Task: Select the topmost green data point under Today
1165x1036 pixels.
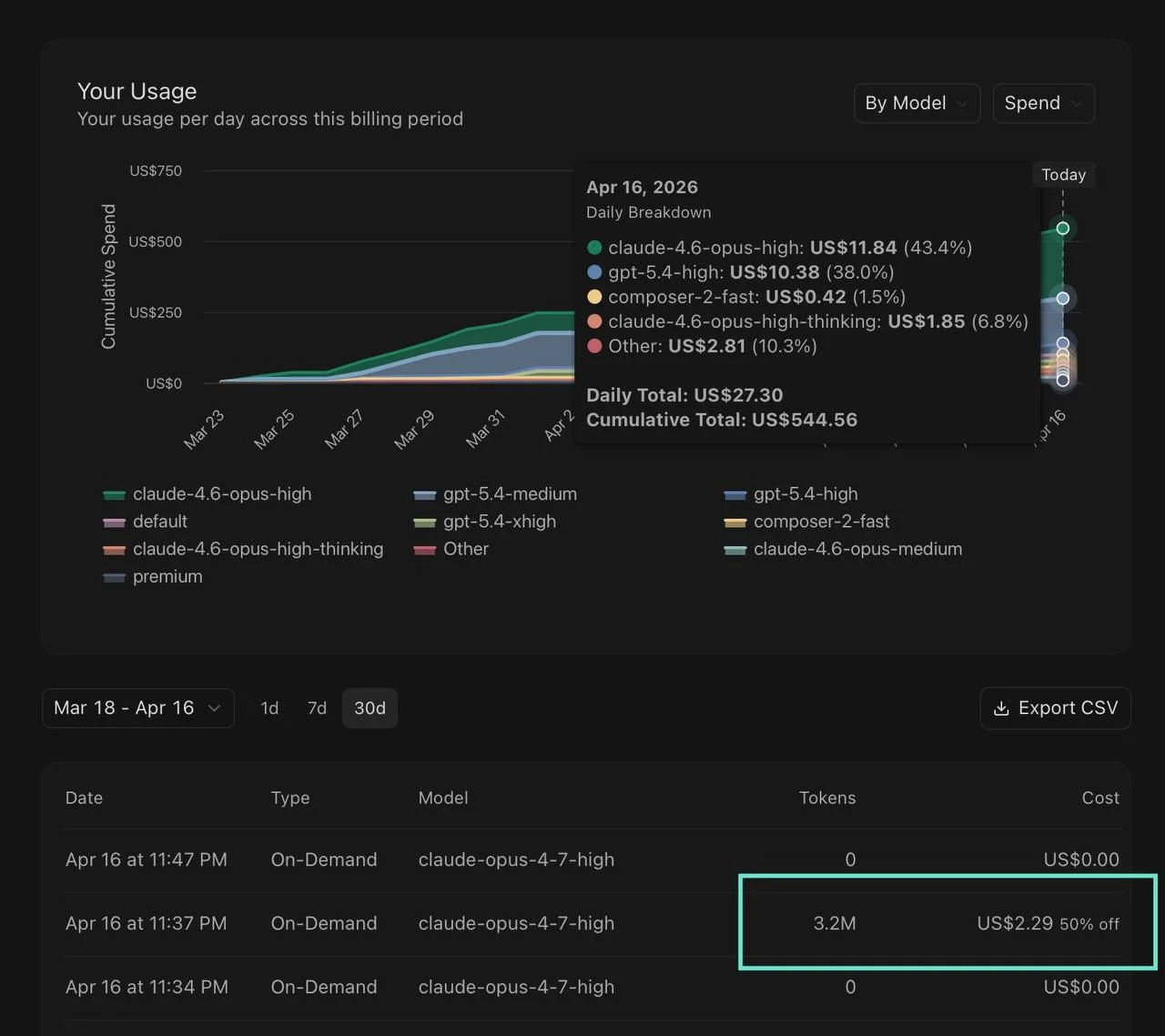Action: [1062, 228]
